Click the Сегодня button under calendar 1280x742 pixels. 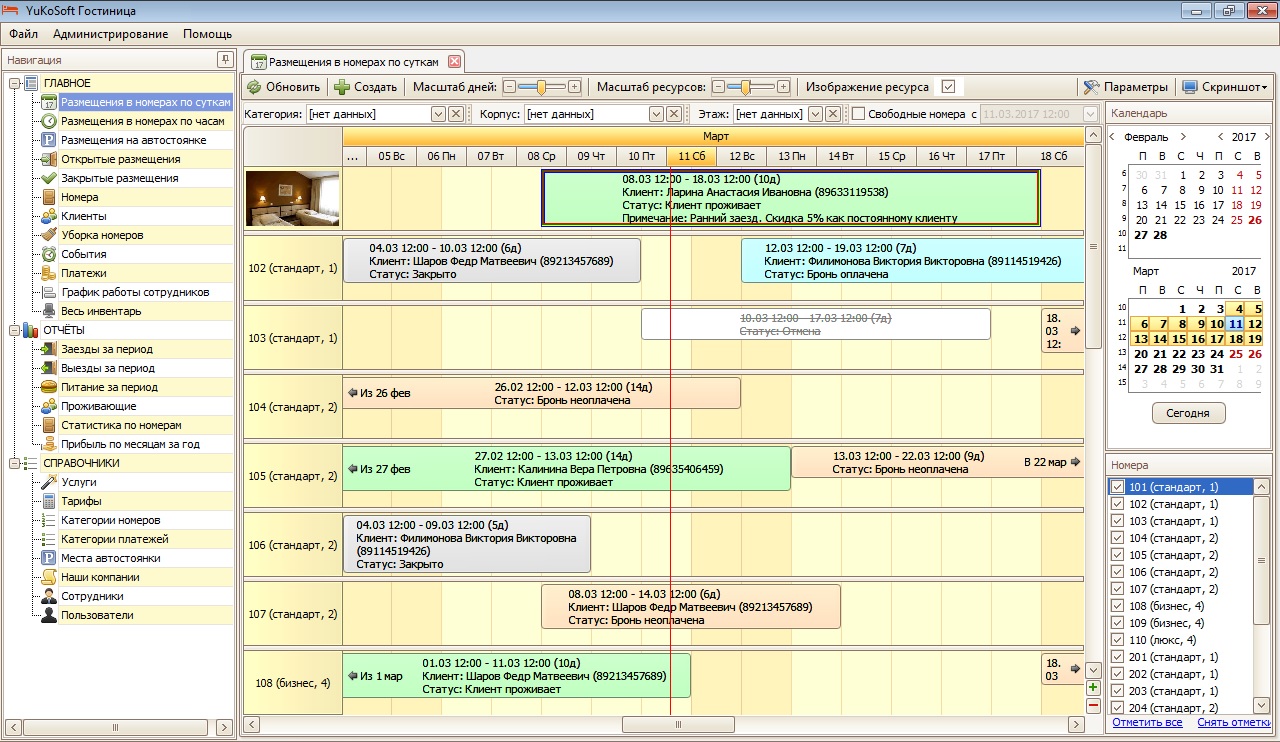pyautogui.click(x=1188, y=413)
